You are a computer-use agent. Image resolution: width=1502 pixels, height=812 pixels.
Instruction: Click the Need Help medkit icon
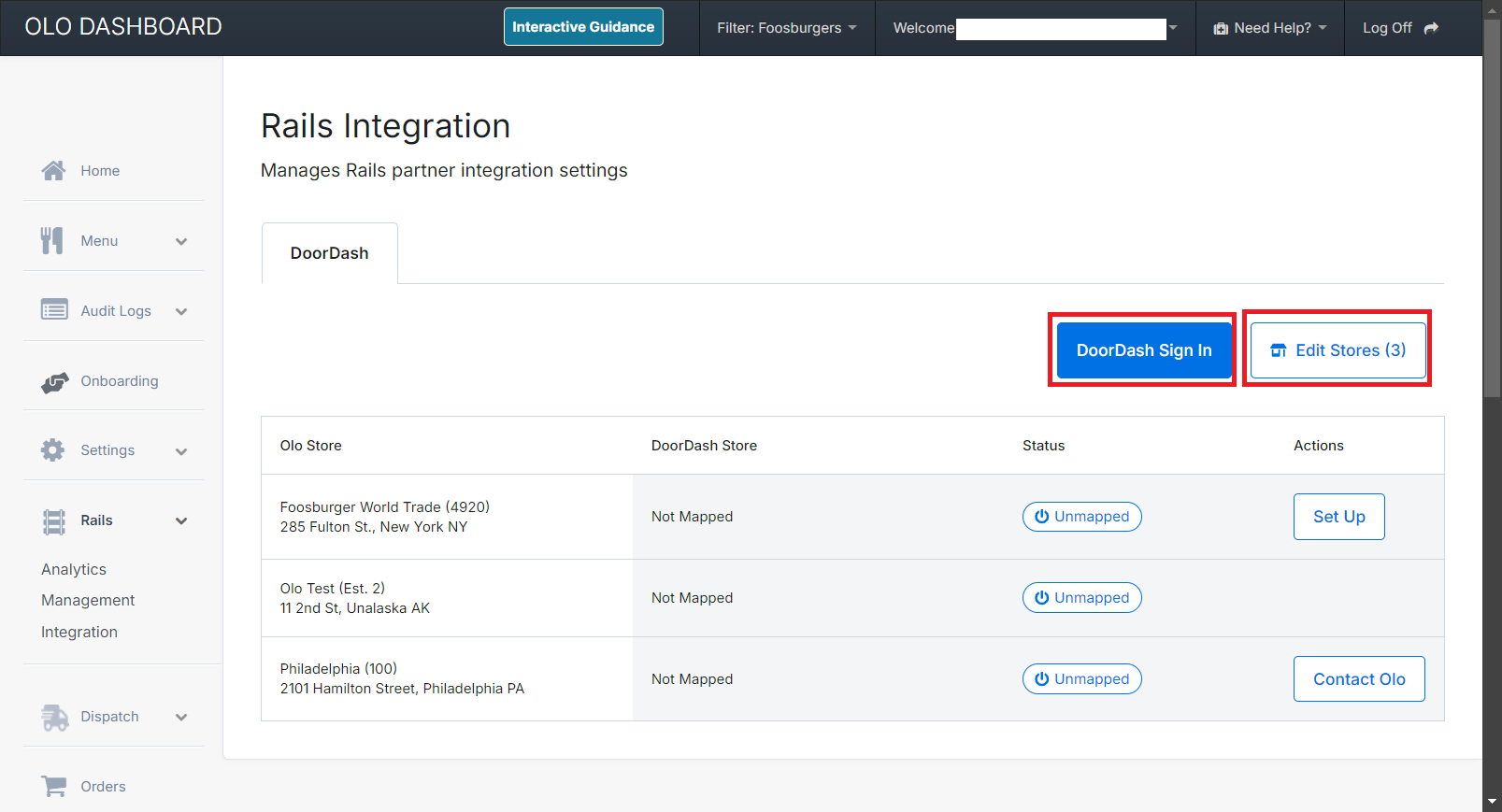point(1221,29)
